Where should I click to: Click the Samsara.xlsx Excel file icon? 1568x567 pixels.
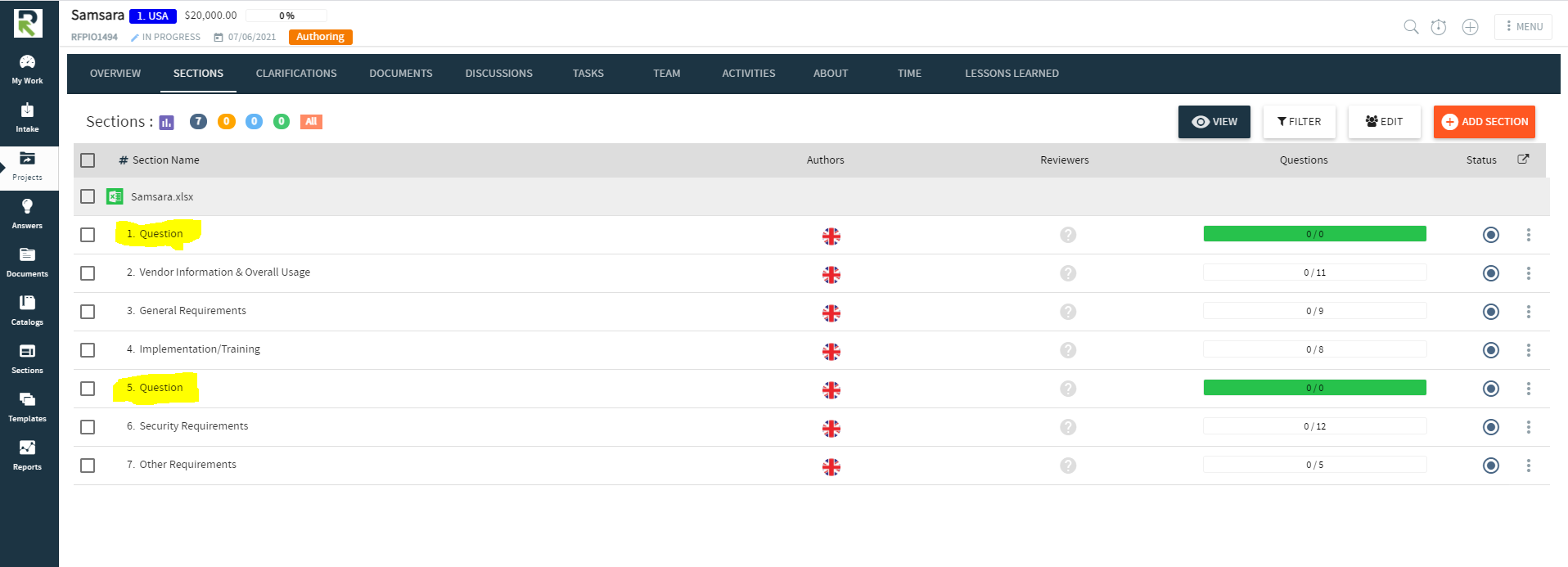(x=115, y=196)
